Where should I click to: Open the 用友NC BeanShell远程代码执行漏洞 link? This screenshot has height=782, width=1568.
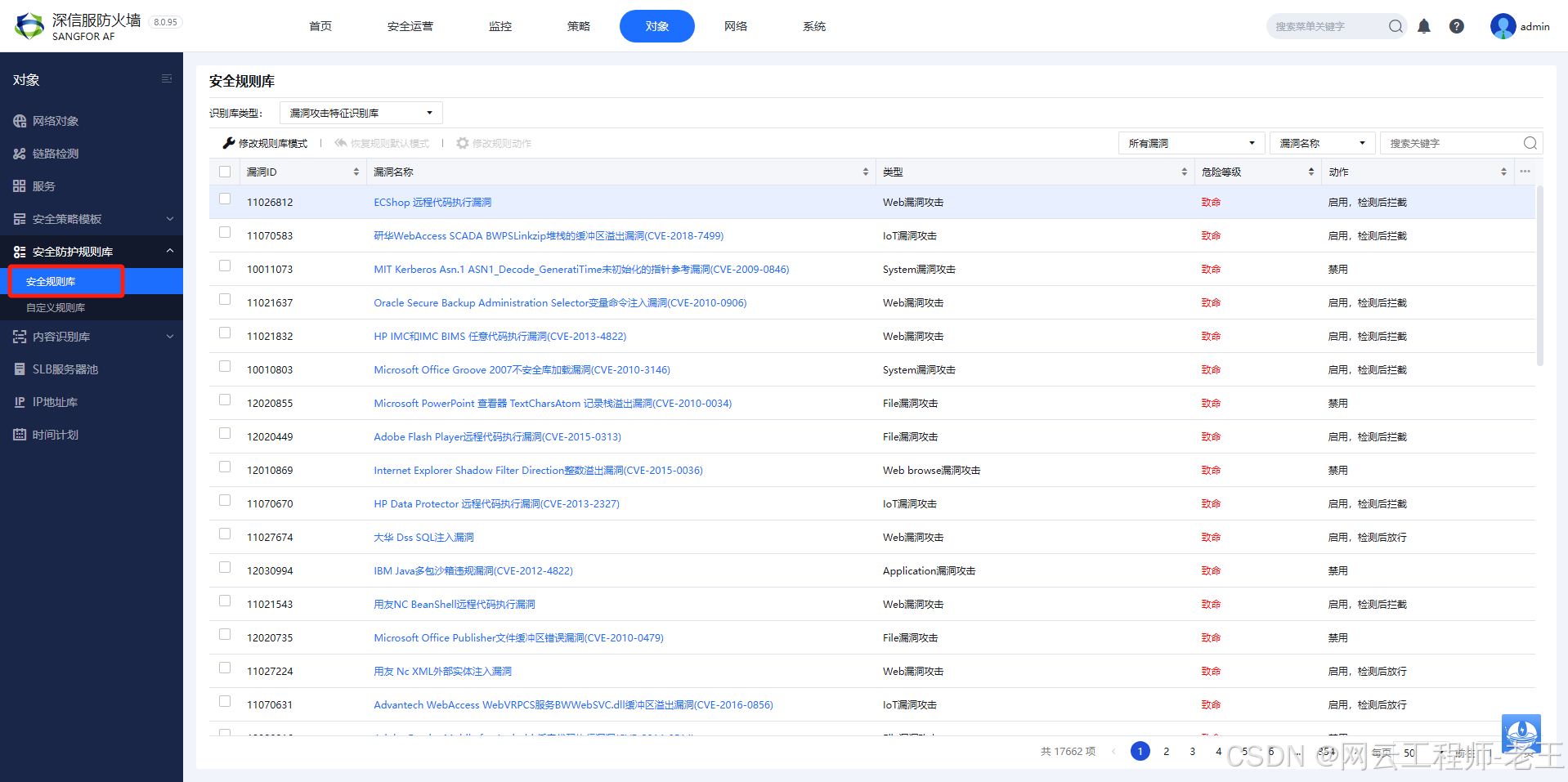coord(455,605)
